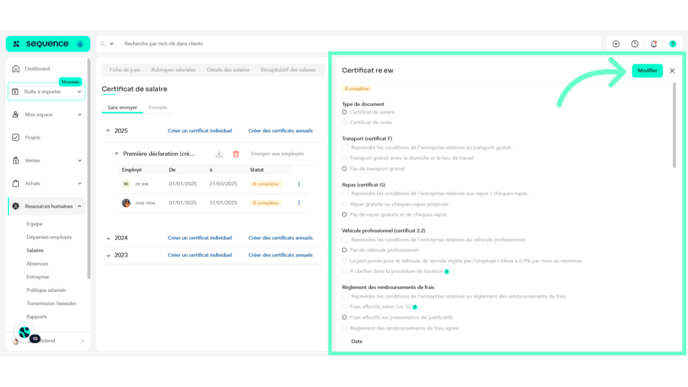688x387 pixels.
Task: Click the Modifier button
Action: [x=647, y=71]
